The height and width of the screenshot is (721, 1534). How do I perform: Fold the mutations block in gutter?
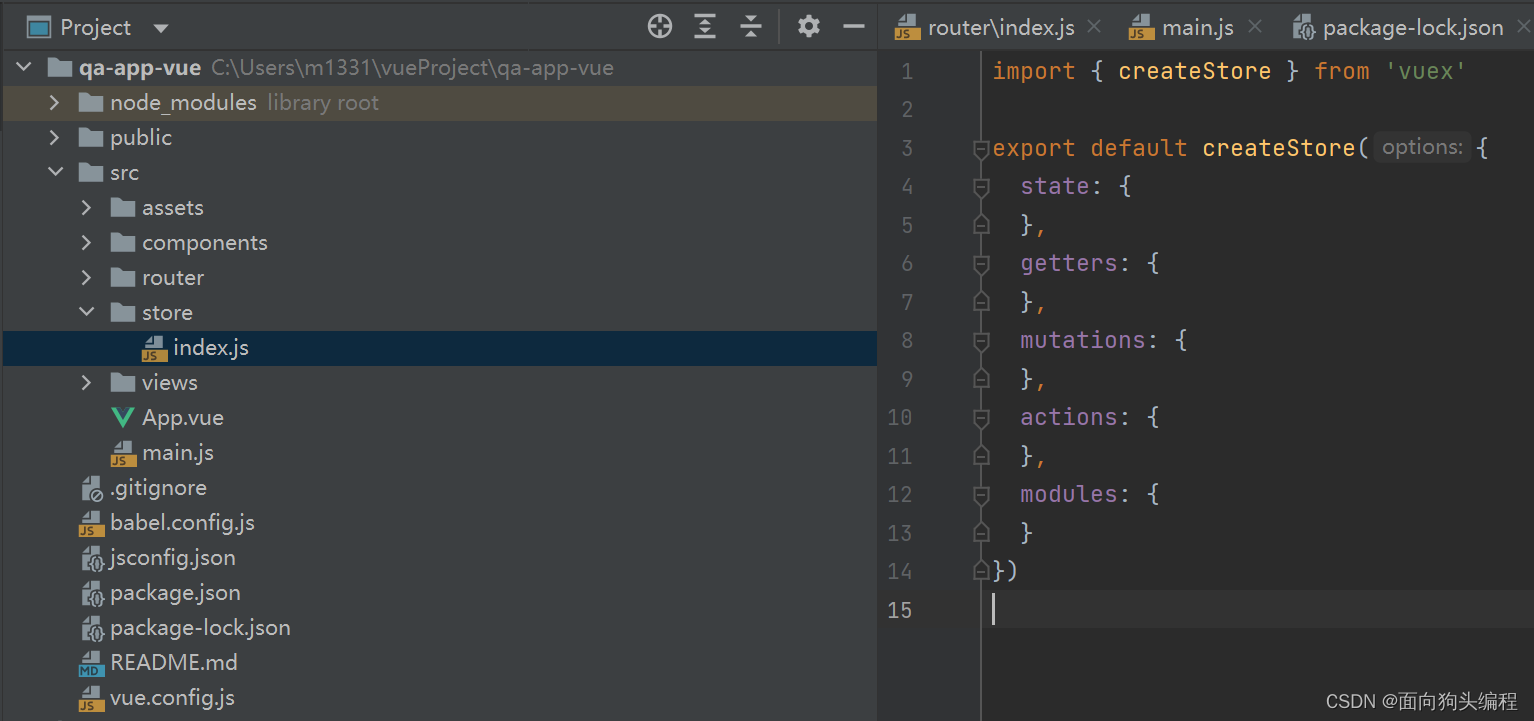click(981, 341)
